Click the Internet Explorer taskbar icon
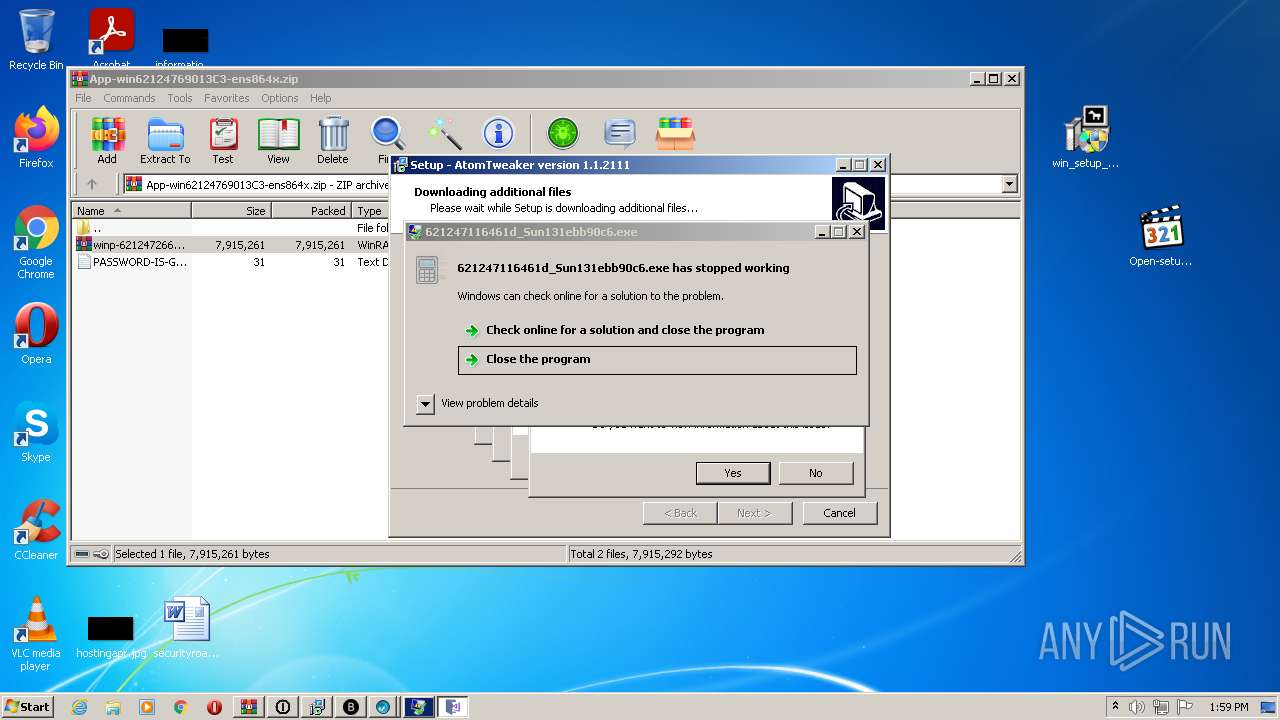The width and height of the screenshot is (1280, 720). click(79, 707)
